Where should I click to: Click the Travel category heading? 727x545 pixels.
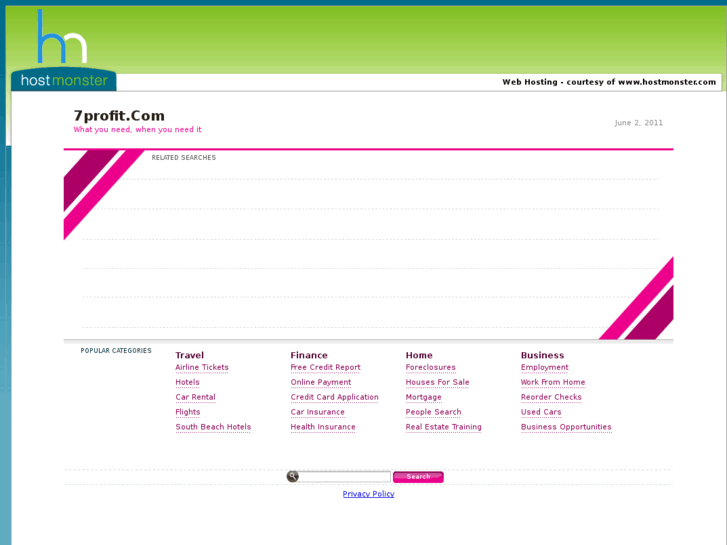point(189,355)
